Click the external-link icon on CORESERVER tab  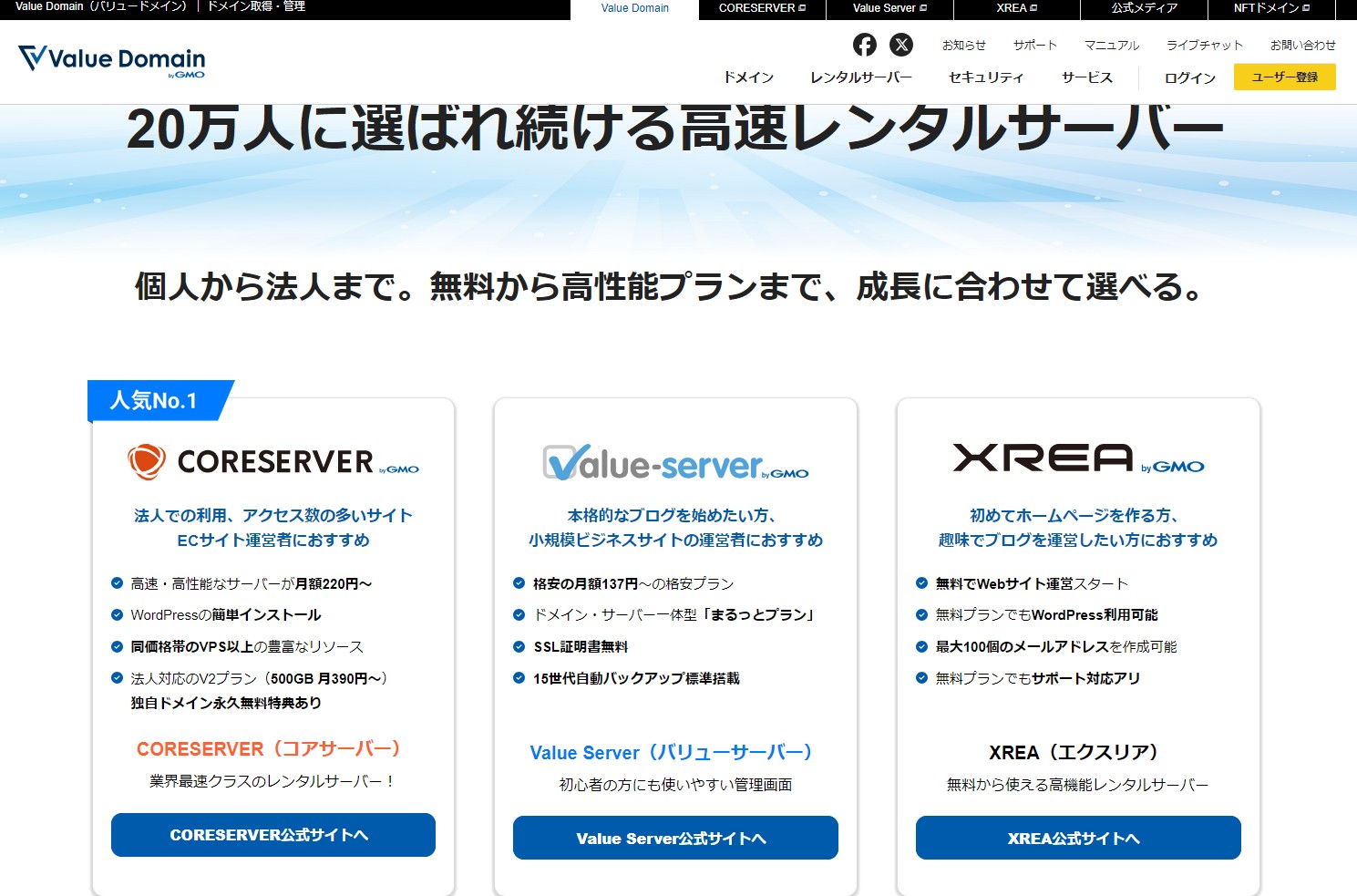[x=803, y=7]
